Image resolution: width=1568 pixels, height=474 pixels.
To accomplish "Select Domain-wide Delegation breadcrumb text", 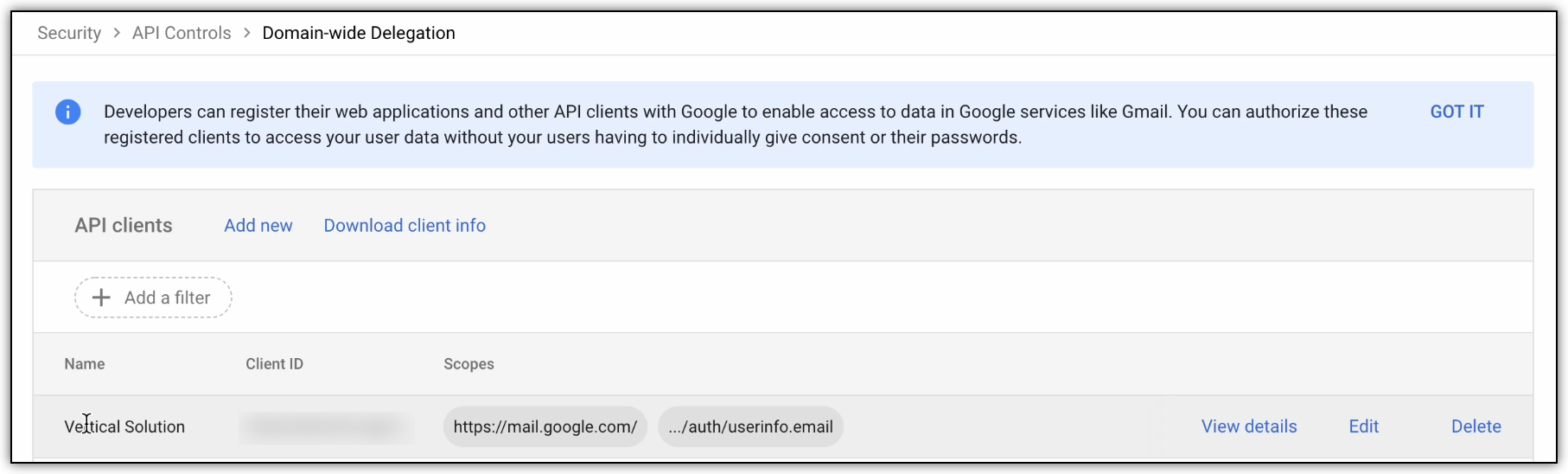I will pyautogui.click(x=359, y=33).
